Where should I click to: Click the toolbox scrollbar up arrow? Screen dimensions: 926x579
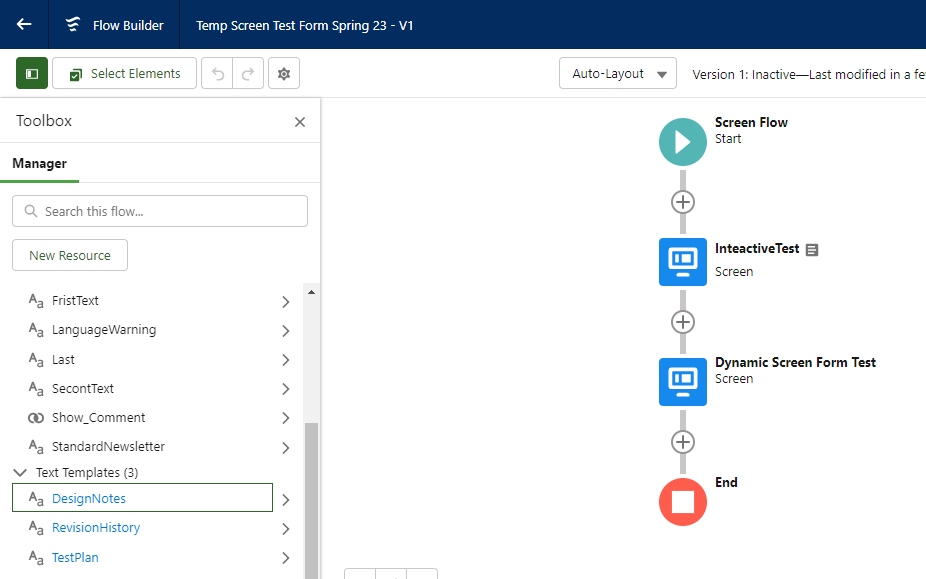(x=311, y=292)
